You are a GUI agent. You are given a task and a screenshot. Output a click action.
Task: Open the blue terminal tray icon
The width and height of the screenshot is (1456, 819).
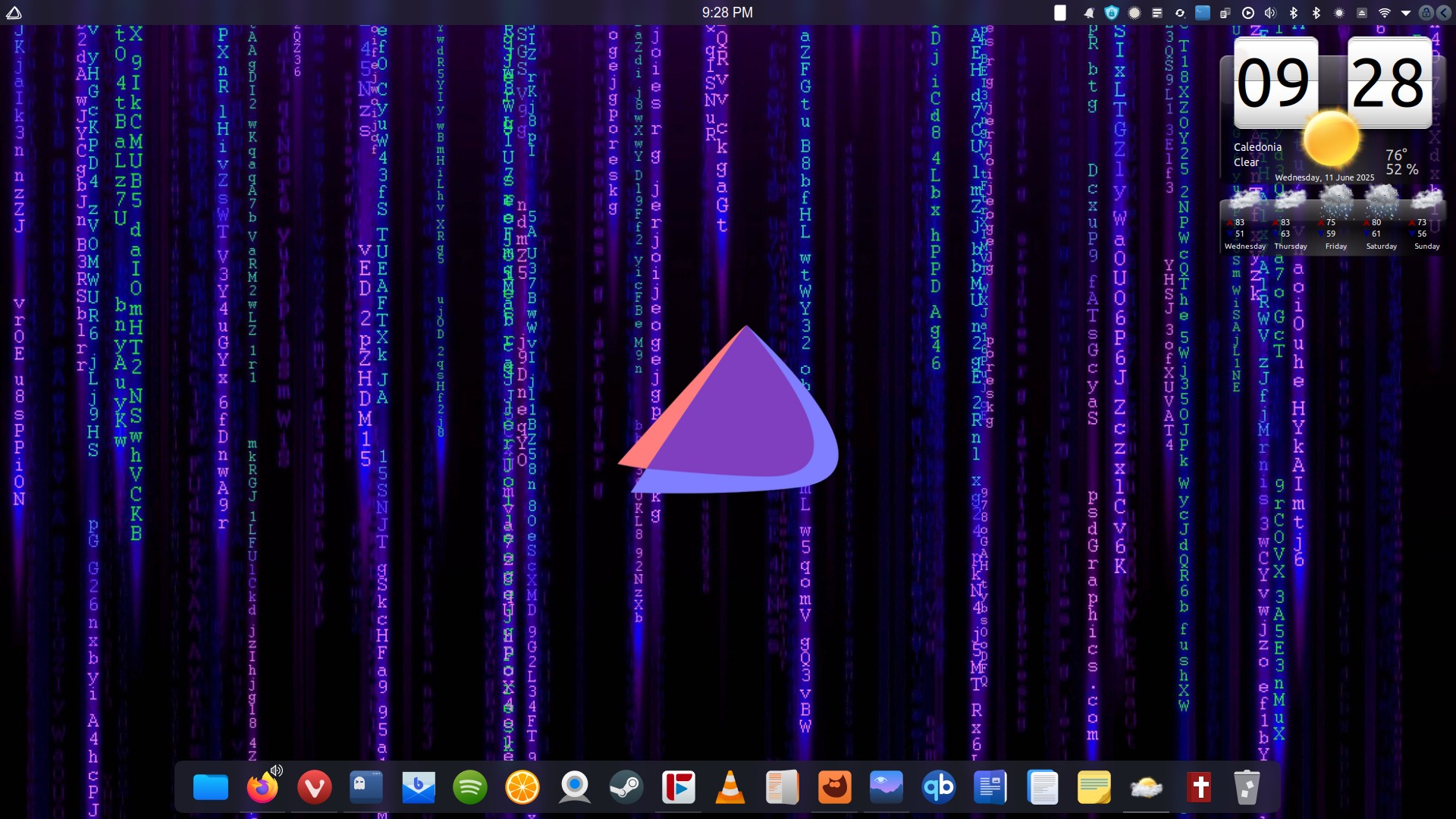tap(1203, 13)
